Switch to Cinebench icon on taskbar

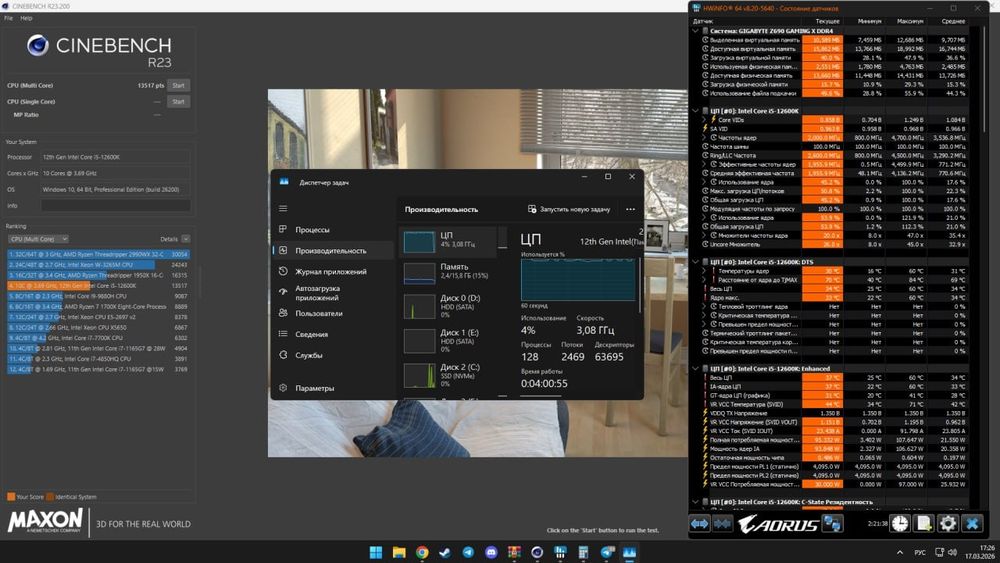point(537,552)
